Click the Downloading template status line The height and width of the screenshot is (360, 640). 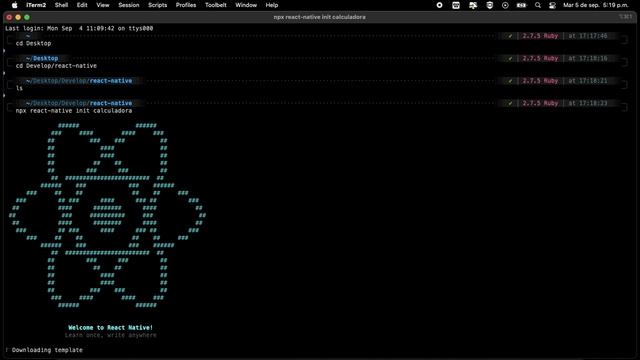pos(44,350)
